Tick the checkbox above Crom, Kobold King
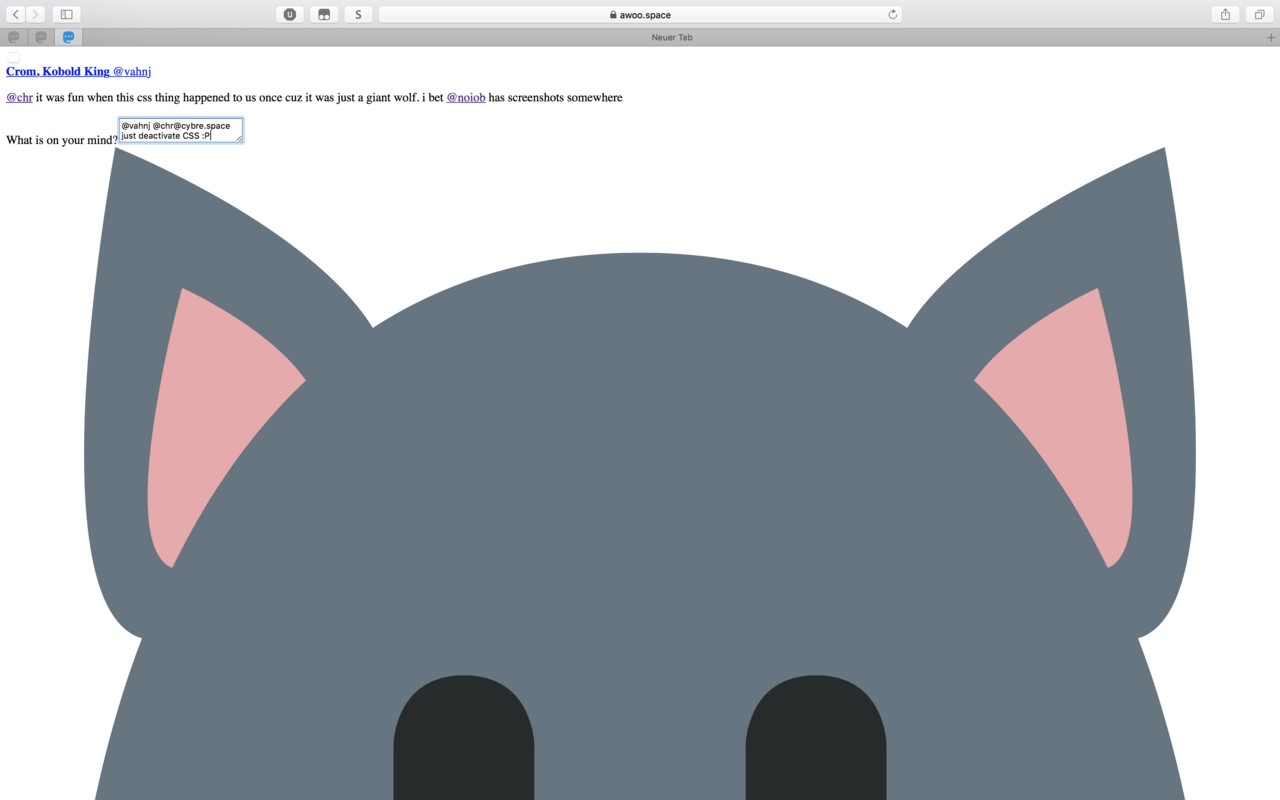 click(13, 57)
